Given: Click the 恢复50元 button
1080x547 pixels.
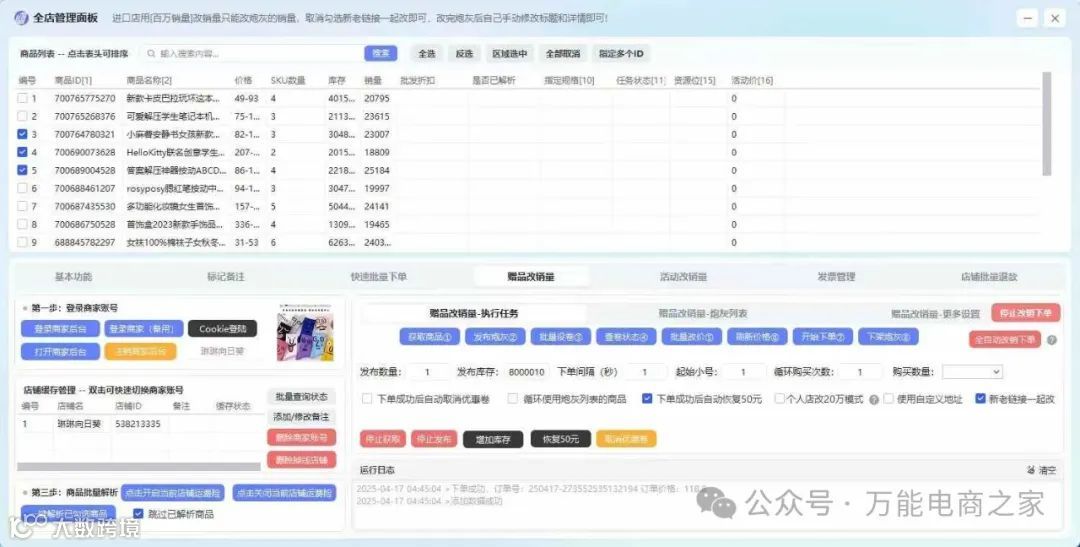Looking at the screenshot, I should tap(561, 439).
